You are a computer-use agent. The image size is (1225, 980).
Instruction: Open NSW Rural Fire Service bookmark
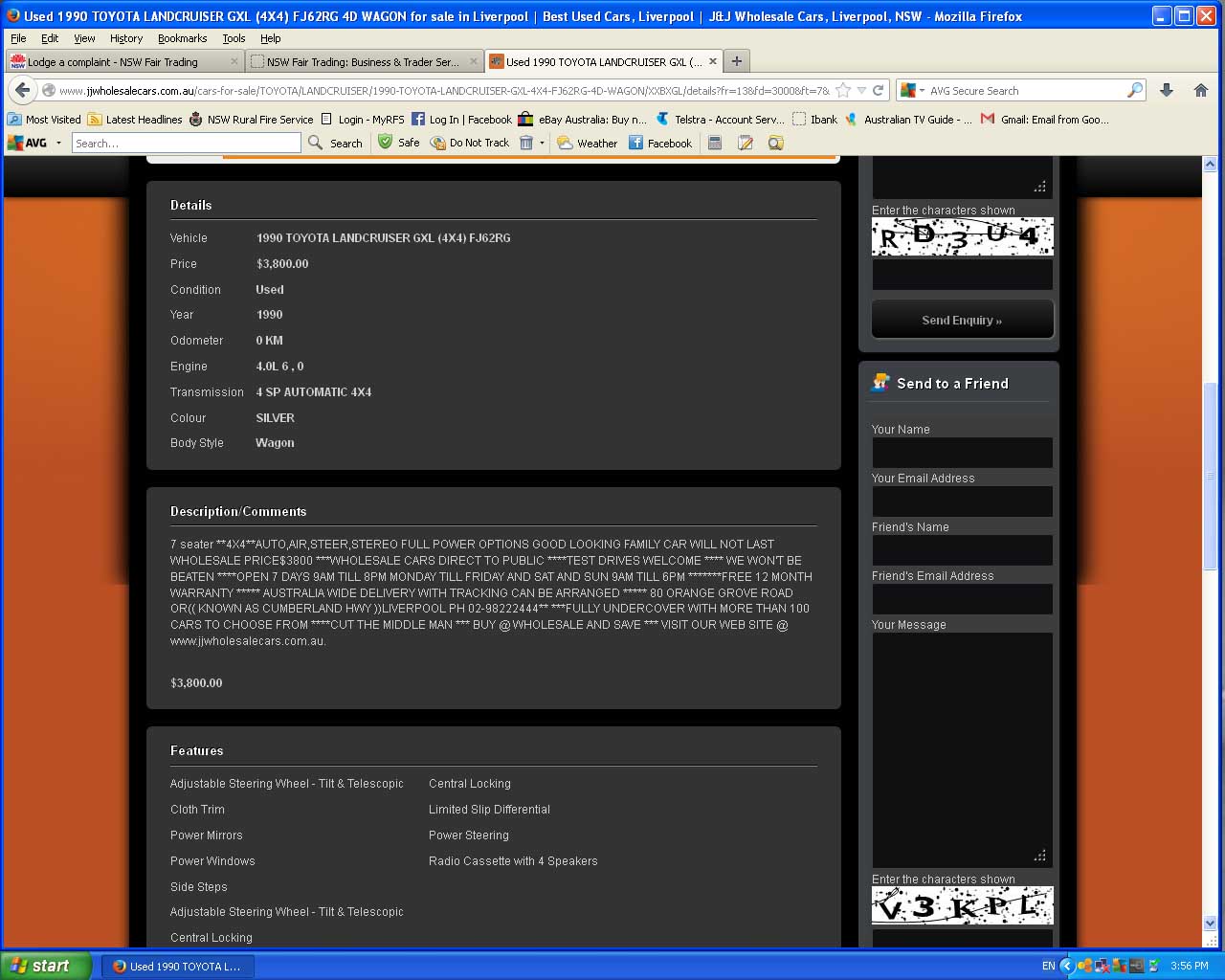[252, 120]
